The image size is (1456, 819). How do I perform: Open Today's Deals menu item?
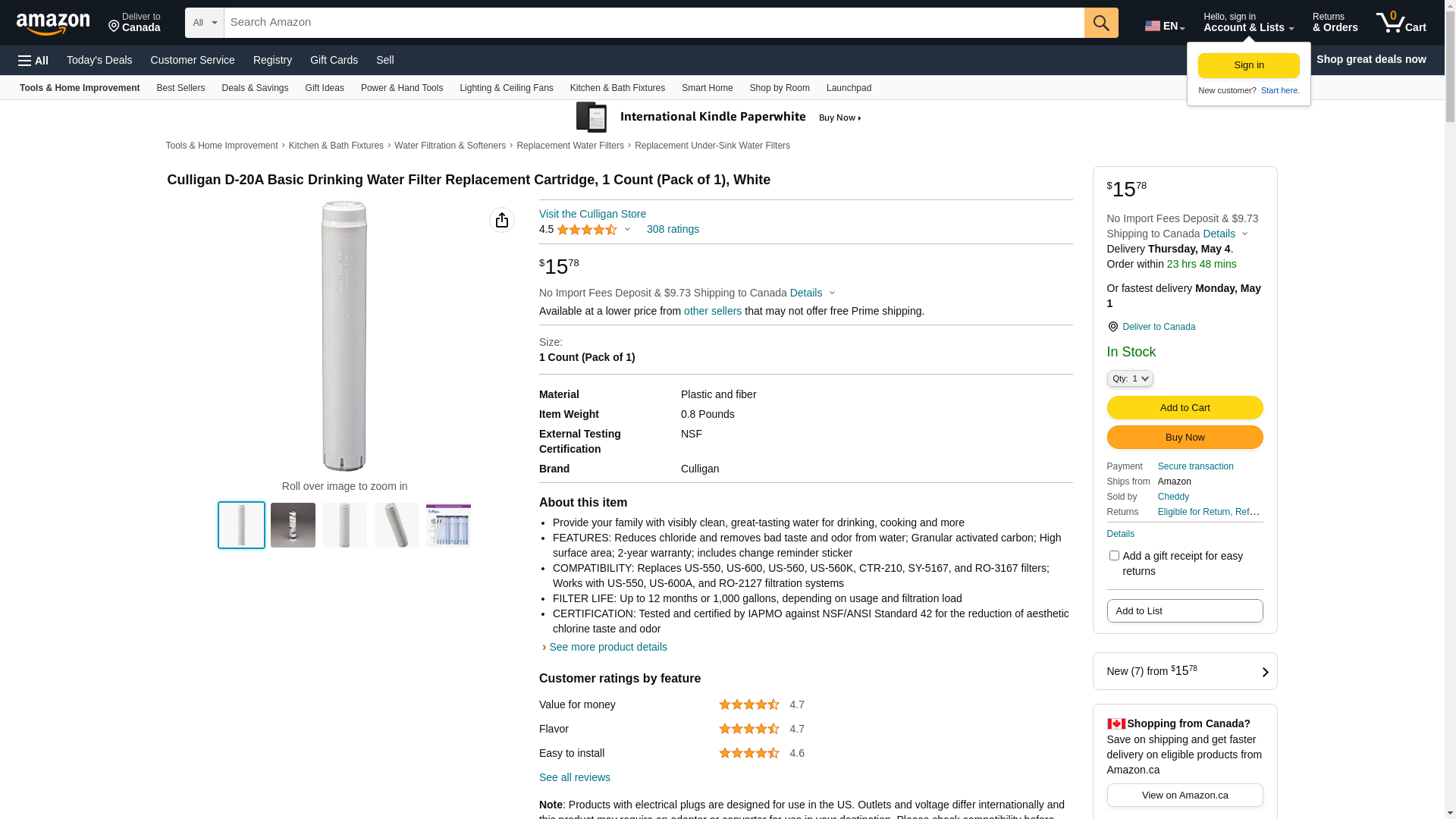pyautogui.click(x=99, y=60)
